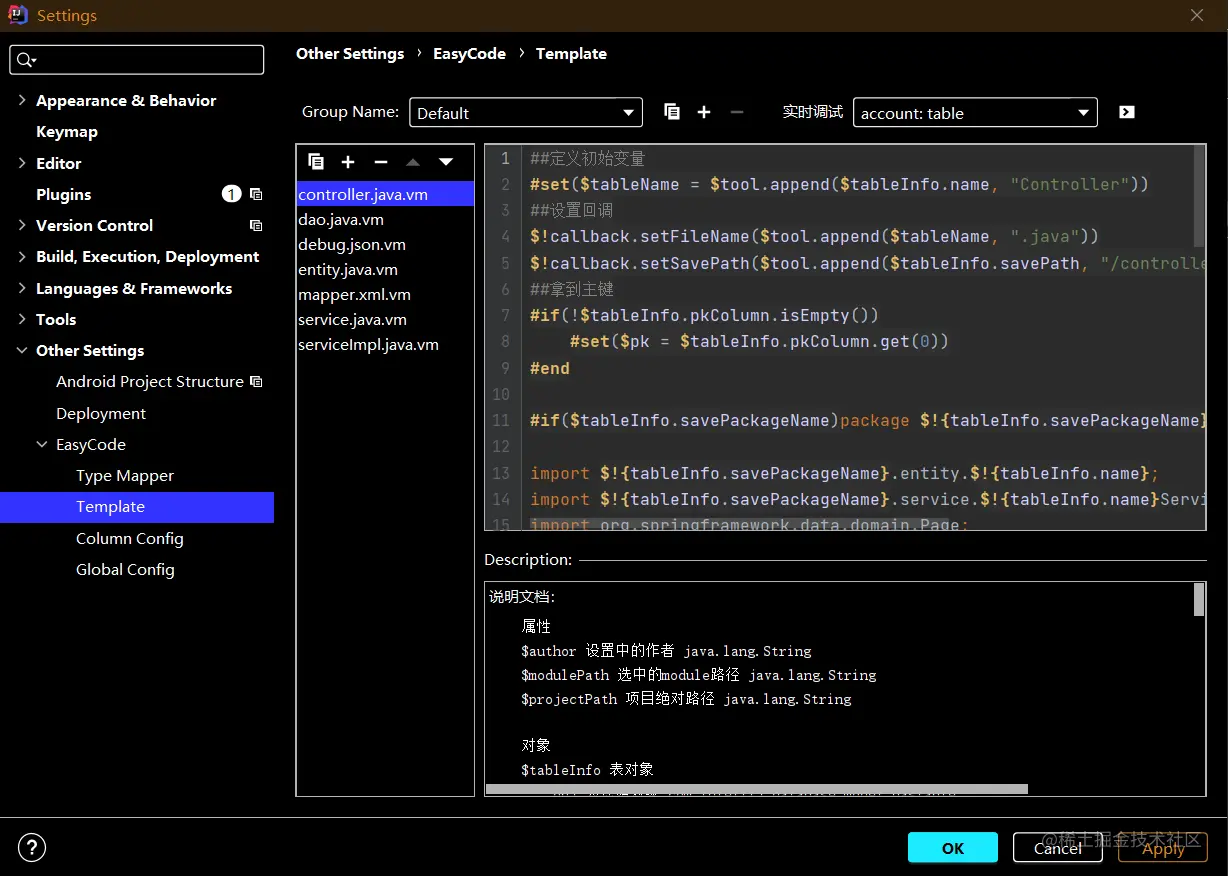
Task: Click the project-level icon beside Plugins
Action: pyautogui.click(x=256, y=194)
